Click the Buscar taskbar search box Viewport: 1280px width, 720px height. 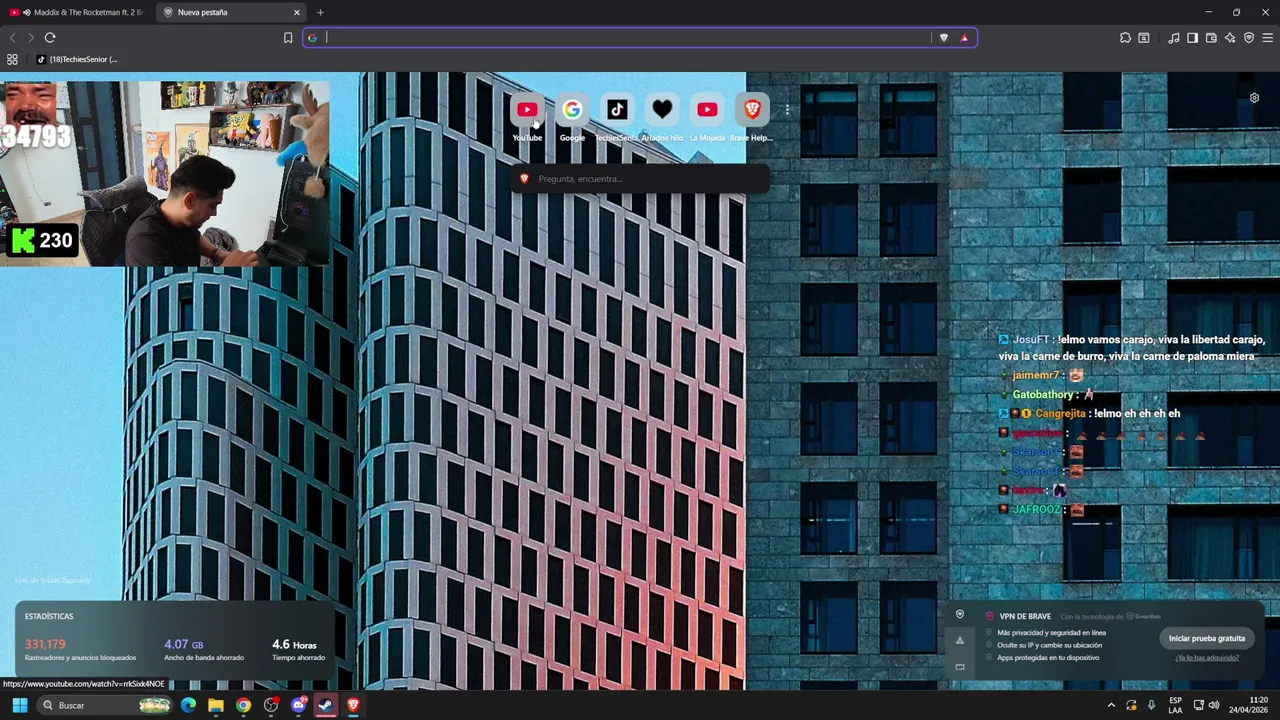(106, 705)
